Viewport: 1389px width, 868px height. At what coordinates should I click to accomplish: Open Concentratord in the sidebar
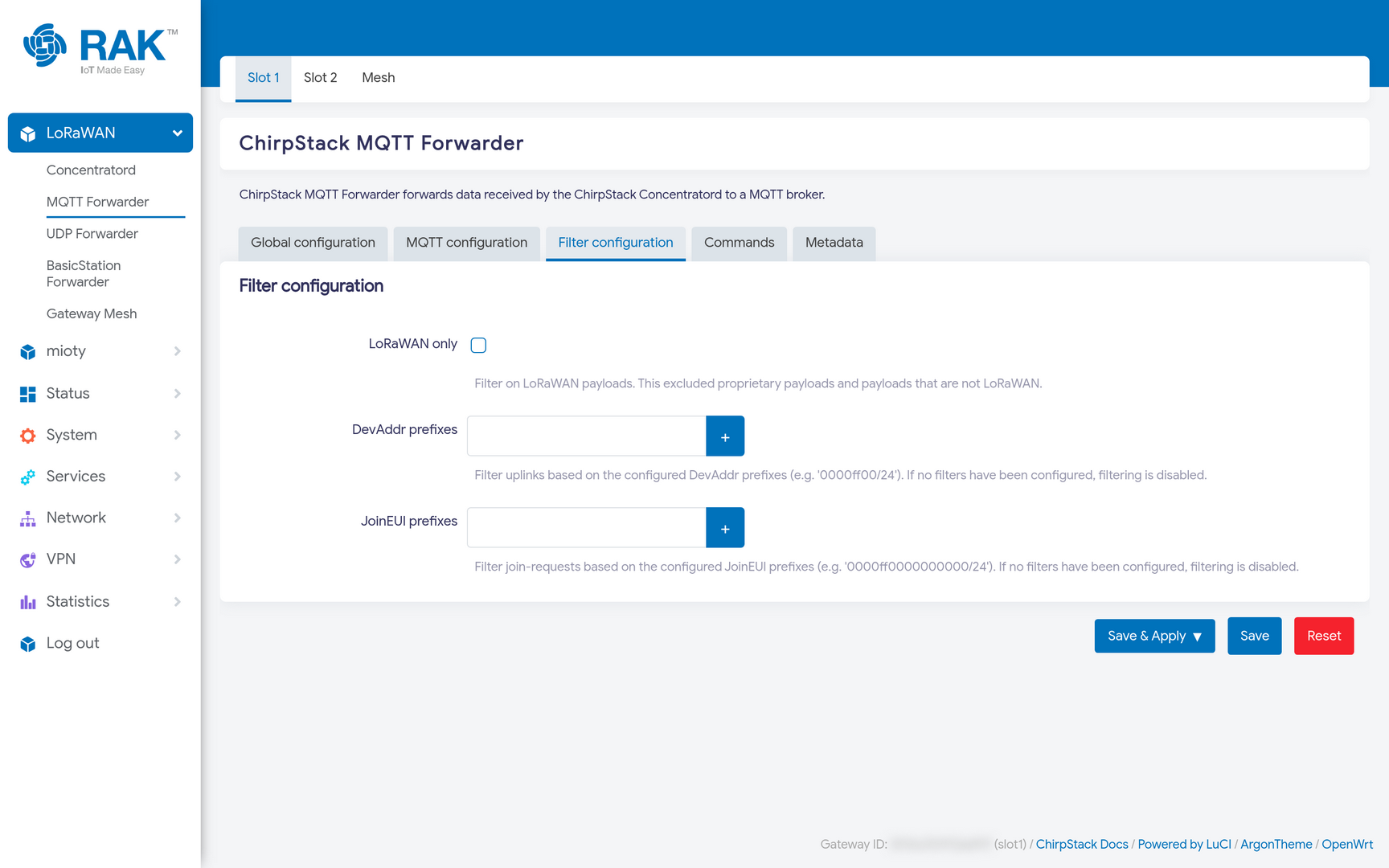click(x=91, y=170)
